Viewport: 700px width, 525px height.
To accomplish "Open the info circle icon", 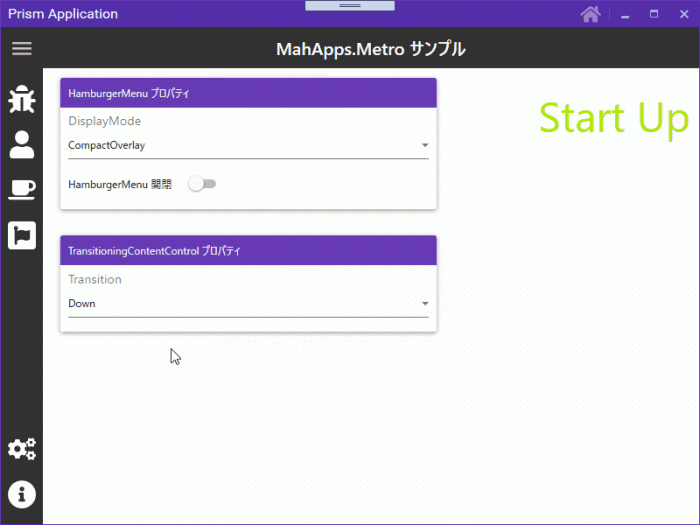I will pos(21,494).
